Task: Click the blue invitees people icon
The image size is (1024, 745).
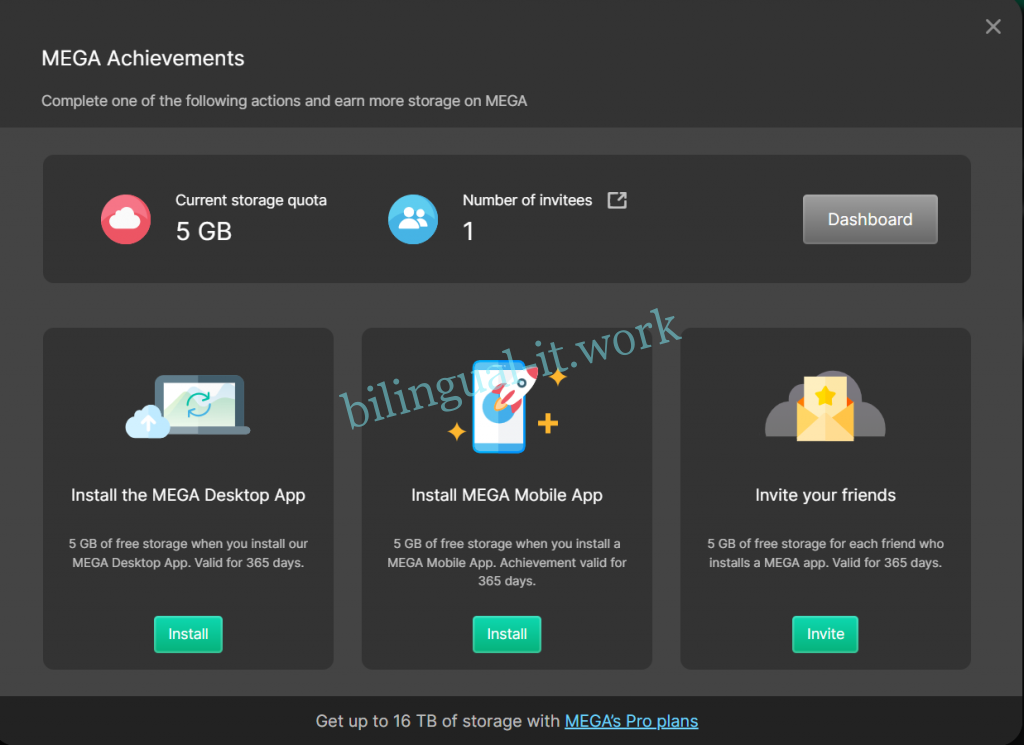Action: pos(413,219)
